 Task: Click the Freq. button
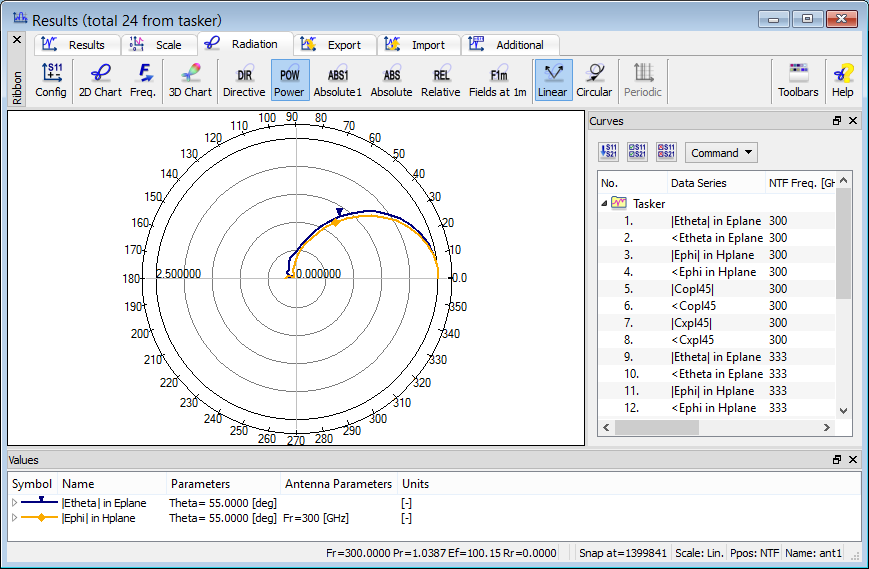[x=143, y=80]
